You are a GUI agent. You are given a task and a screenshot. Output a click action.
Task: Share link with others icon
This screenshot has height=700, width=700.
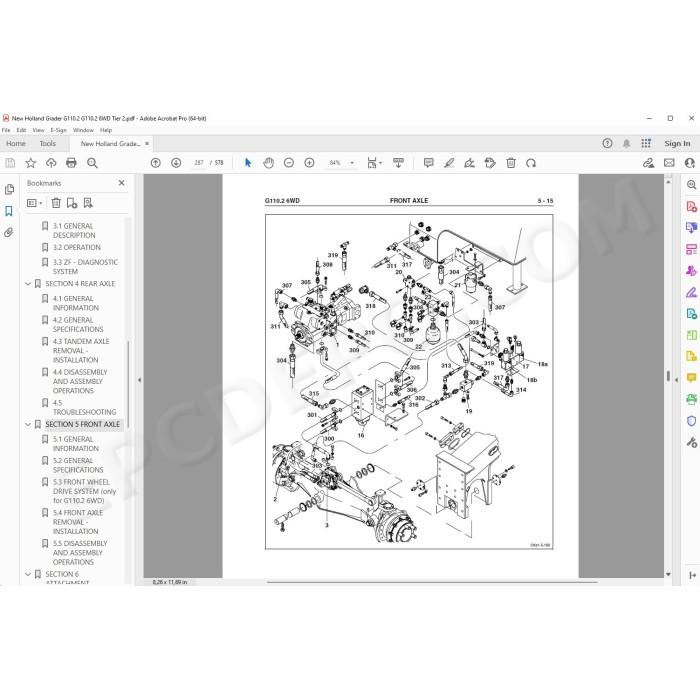tap(649, 163)
